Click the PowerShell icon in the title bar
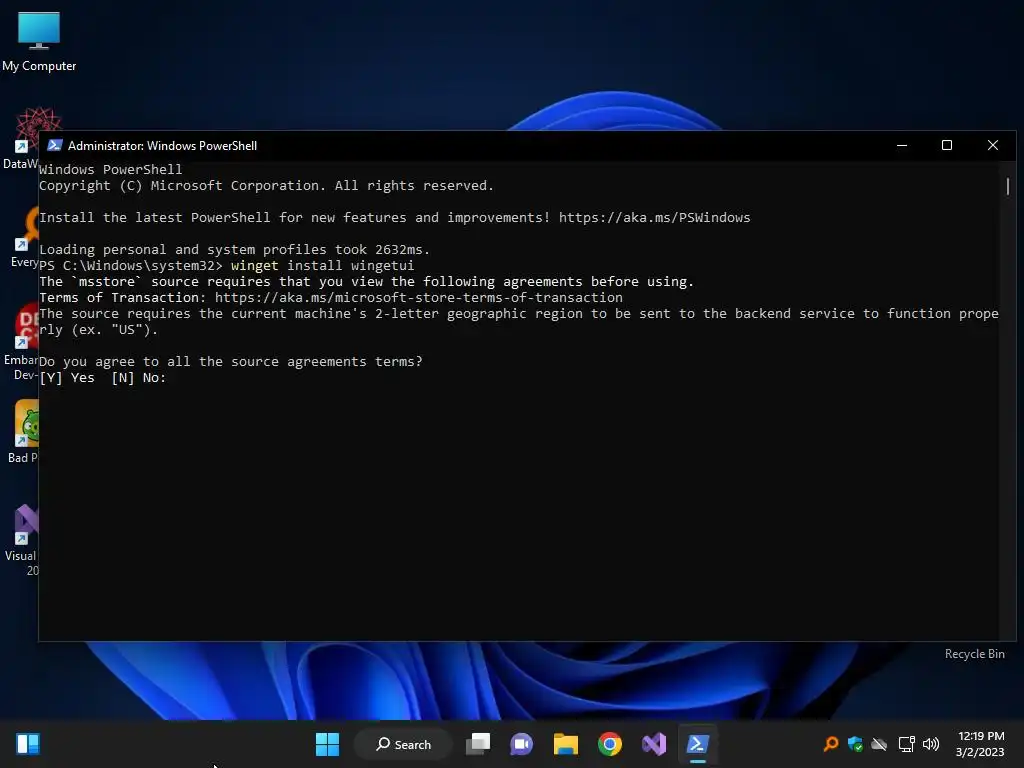The width and height of the screenshot is (1024, 768). tap(55, 145)
